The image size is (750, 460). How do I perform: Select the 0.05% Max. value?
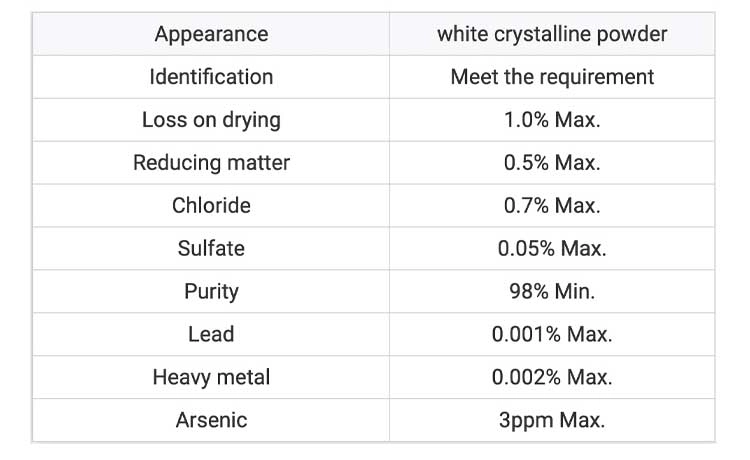tap(552, 248)
